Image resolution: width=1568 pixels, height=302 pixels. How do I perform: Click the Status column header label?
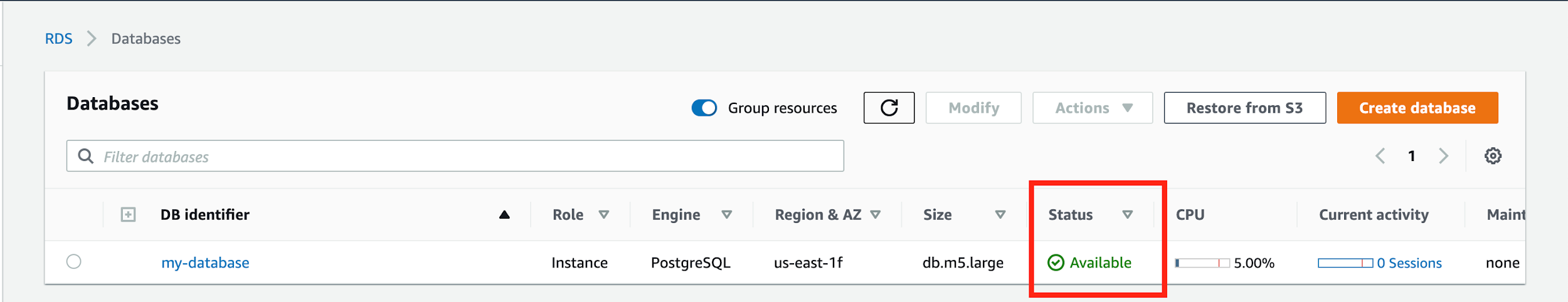pyautogui.click(x=1070, y=215)
